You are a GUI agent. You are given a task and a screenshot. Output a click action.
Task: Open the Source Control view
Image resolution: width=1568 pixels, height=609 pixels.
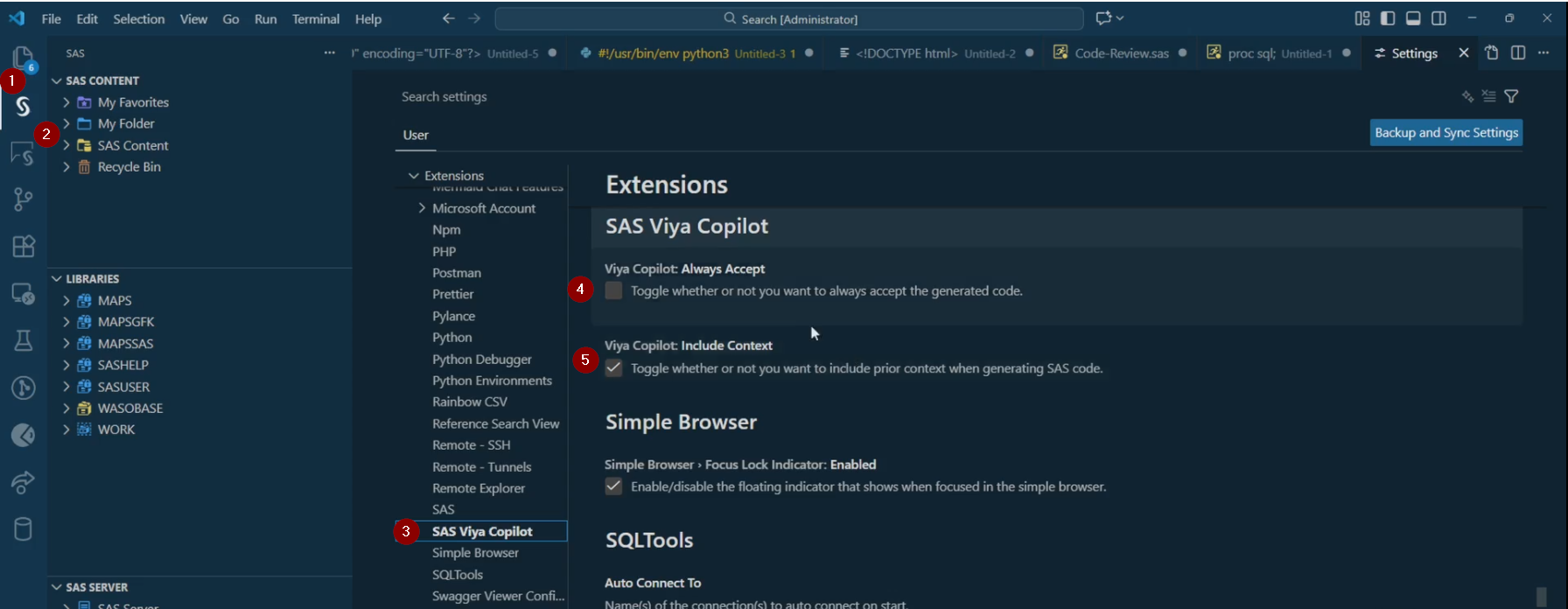pos(23,199)
